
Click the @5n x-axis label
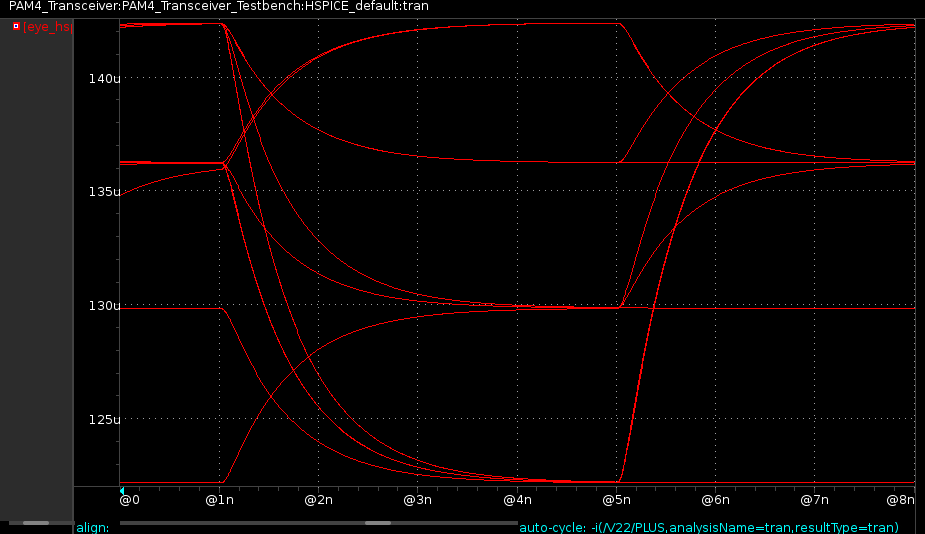click(x=616, y=500)
